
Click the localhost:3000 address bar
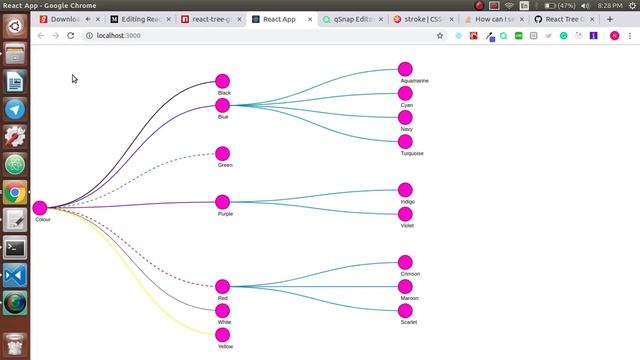261,36
